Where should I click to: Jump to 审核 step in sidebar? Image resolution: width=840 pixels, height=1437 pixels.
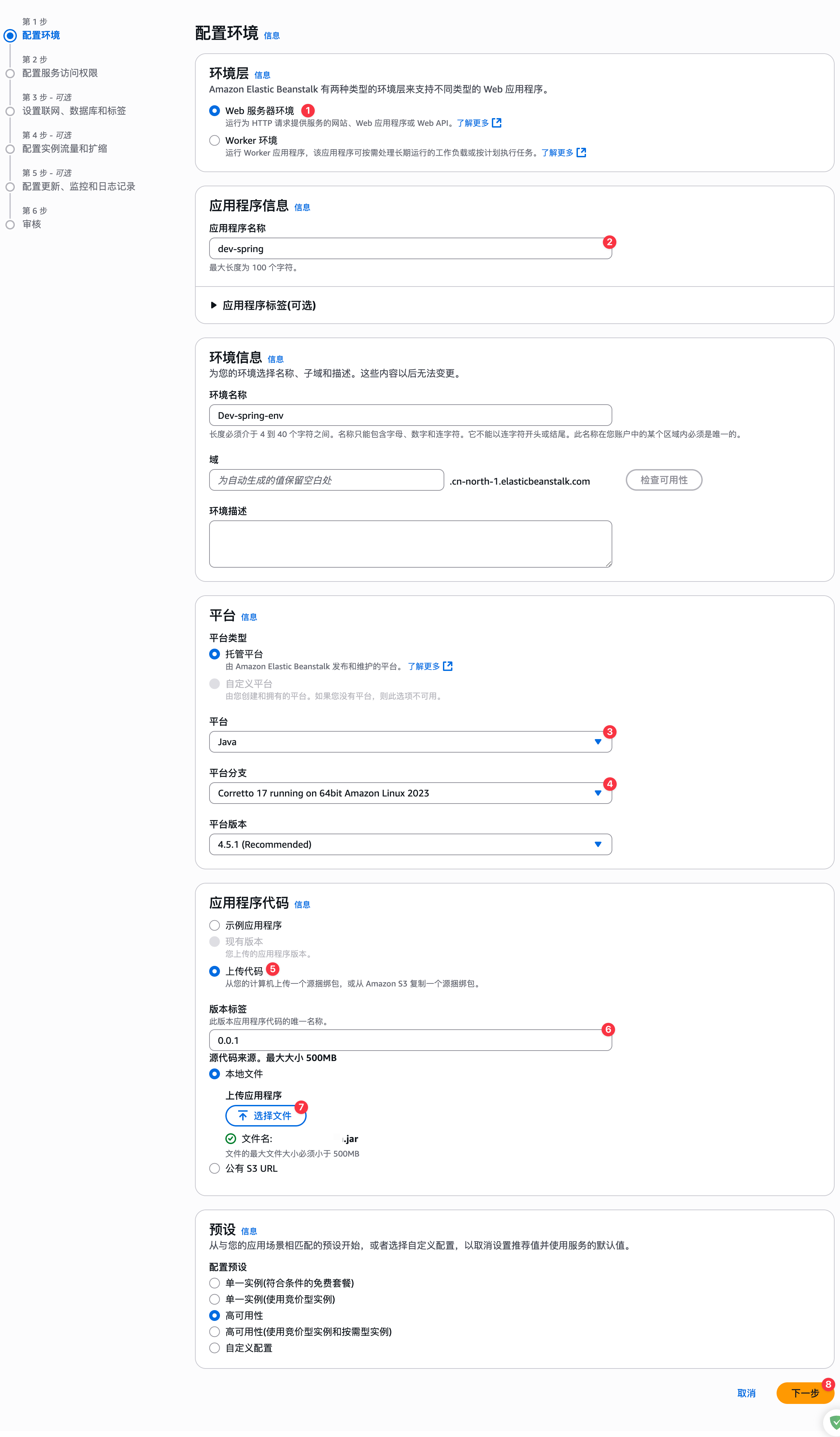coord(32,224)
